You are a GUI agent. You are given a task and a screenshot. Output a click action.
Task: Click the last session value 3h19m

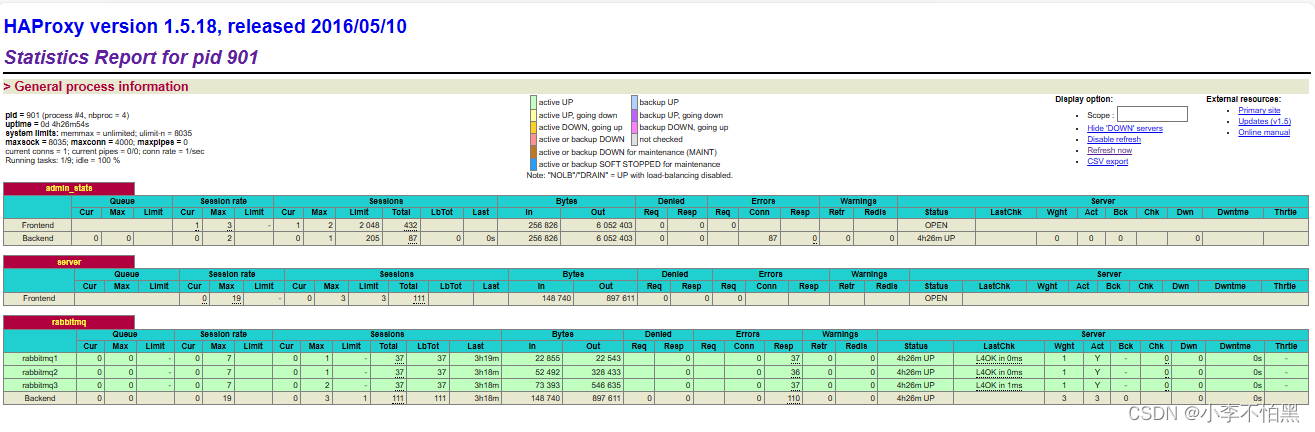click(x=488, y=358)
